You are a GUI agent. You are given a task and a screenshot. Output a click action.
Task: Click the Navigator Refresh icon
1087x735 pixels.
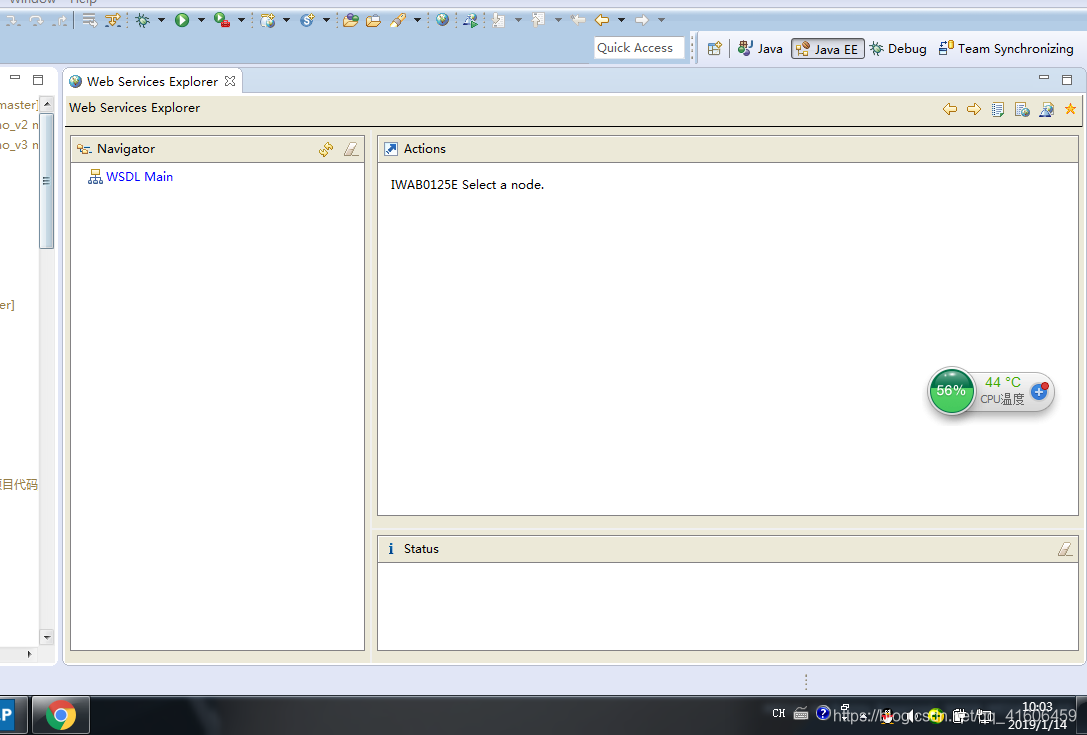(x=326, y=149)
